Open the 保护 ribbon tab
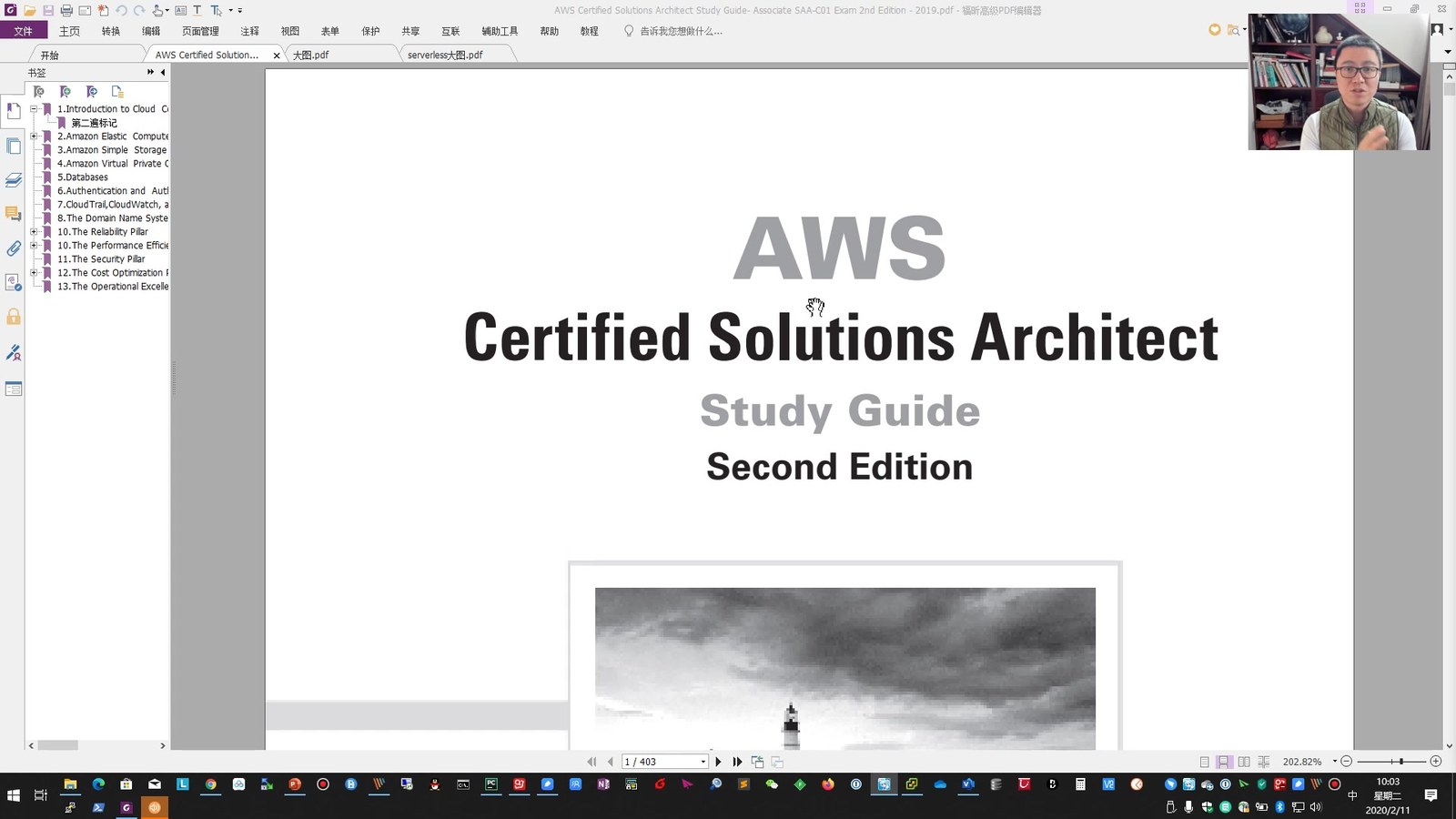 point(370,31)
